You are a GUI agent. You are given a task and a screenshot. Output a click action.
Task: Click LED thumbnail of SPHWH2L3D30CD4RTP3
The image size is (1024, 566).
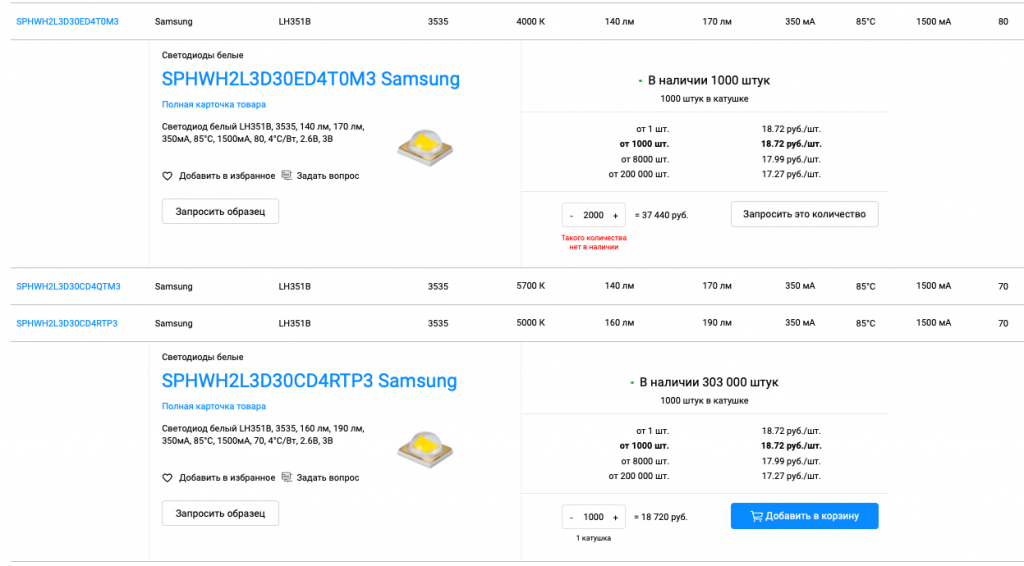(x=425, y=449)
